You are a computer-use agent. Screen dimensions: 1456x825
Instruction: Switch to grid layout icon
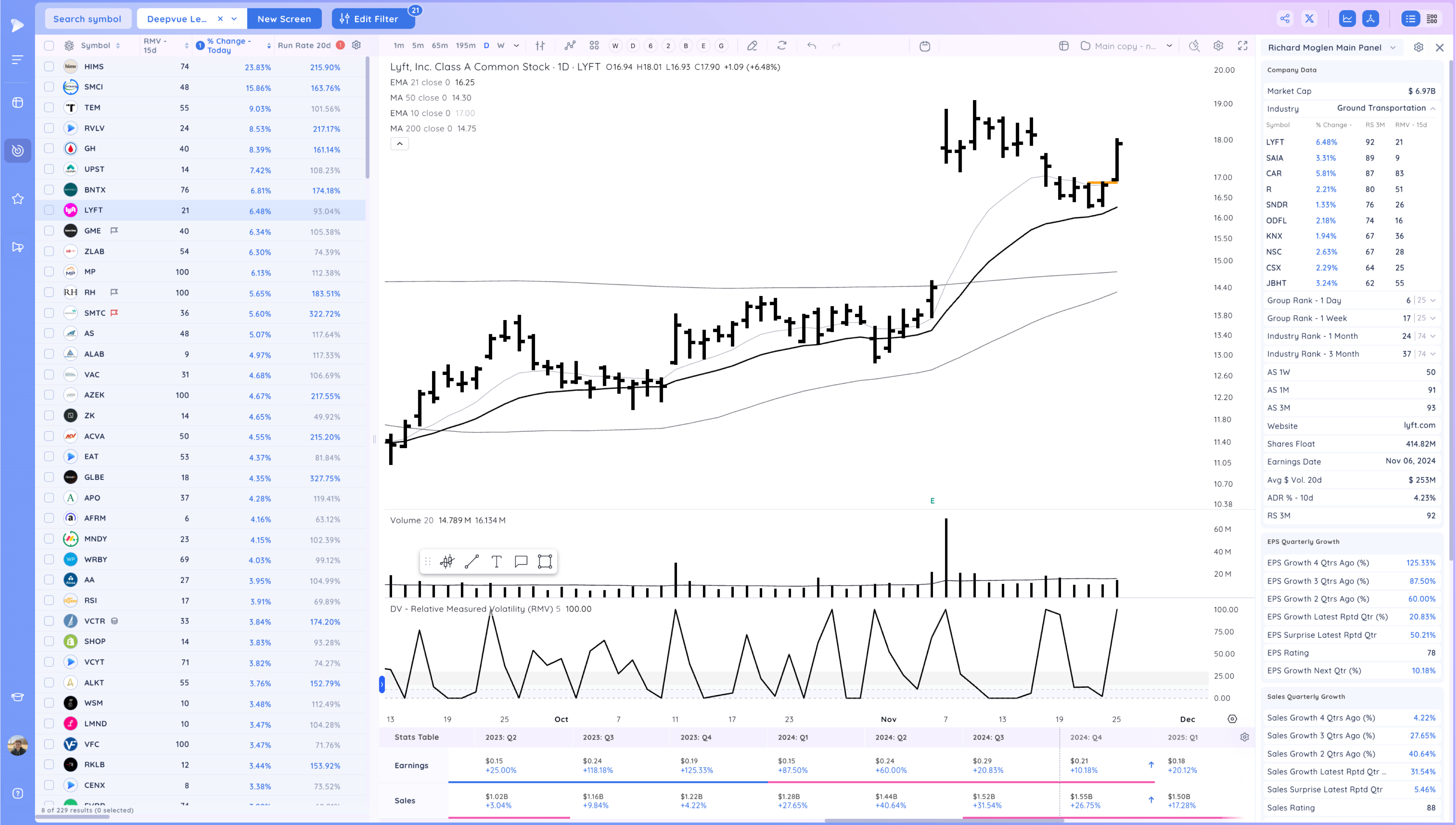point(1432,19)
